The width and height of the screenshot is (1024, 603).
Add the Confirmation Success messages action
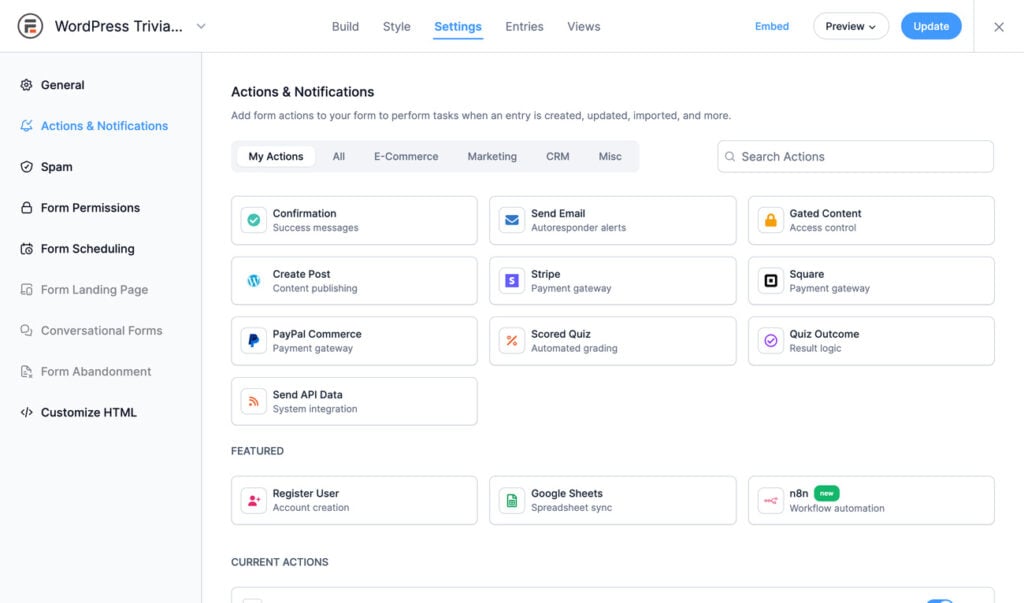point(354,220)
